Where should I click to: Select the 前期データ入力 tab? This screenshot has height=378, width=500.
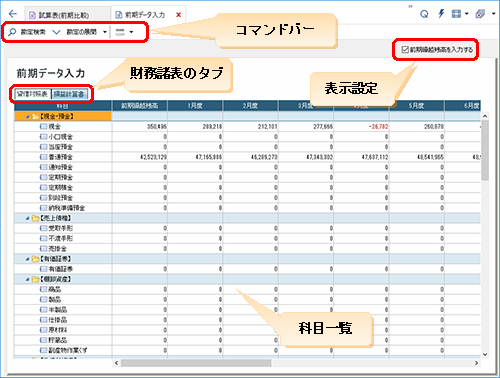pos(145,15)
